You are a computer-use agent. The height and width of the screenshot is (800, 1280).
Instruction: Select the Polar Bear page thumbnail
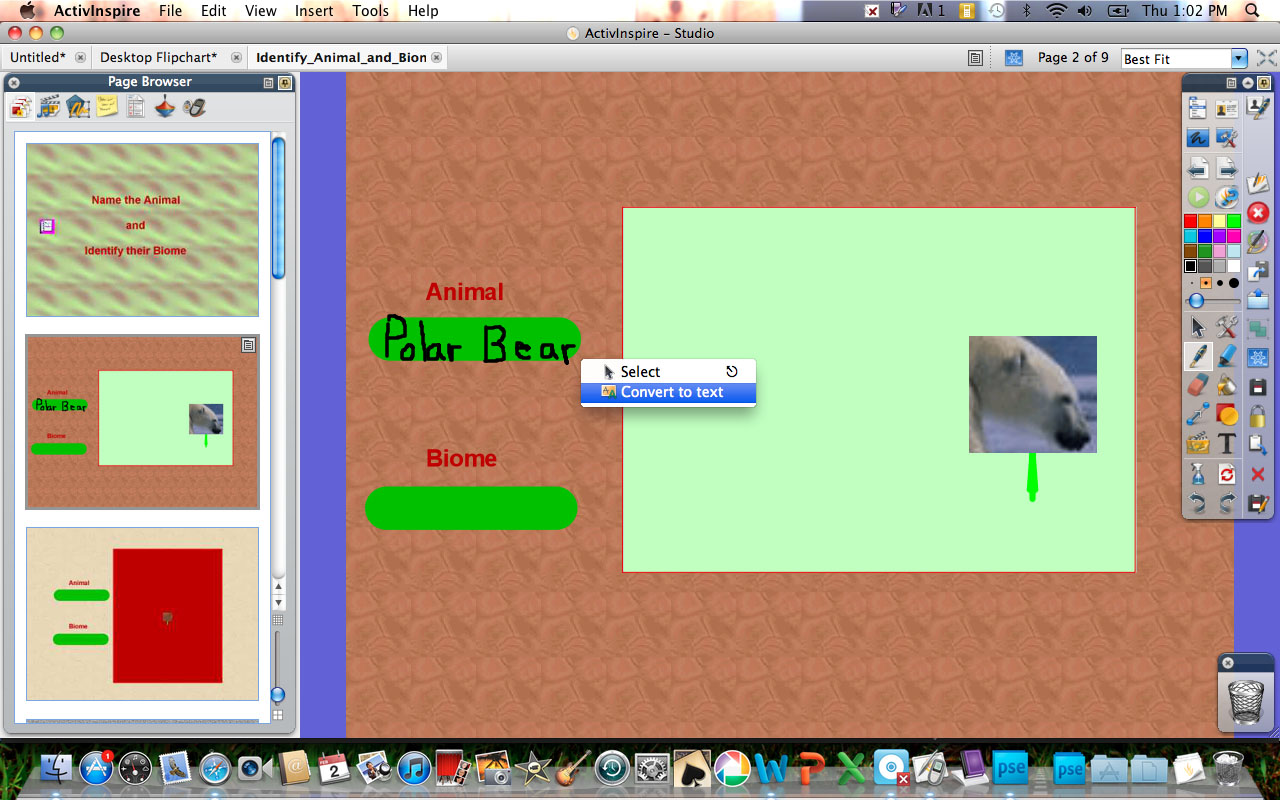click(142, 421)
